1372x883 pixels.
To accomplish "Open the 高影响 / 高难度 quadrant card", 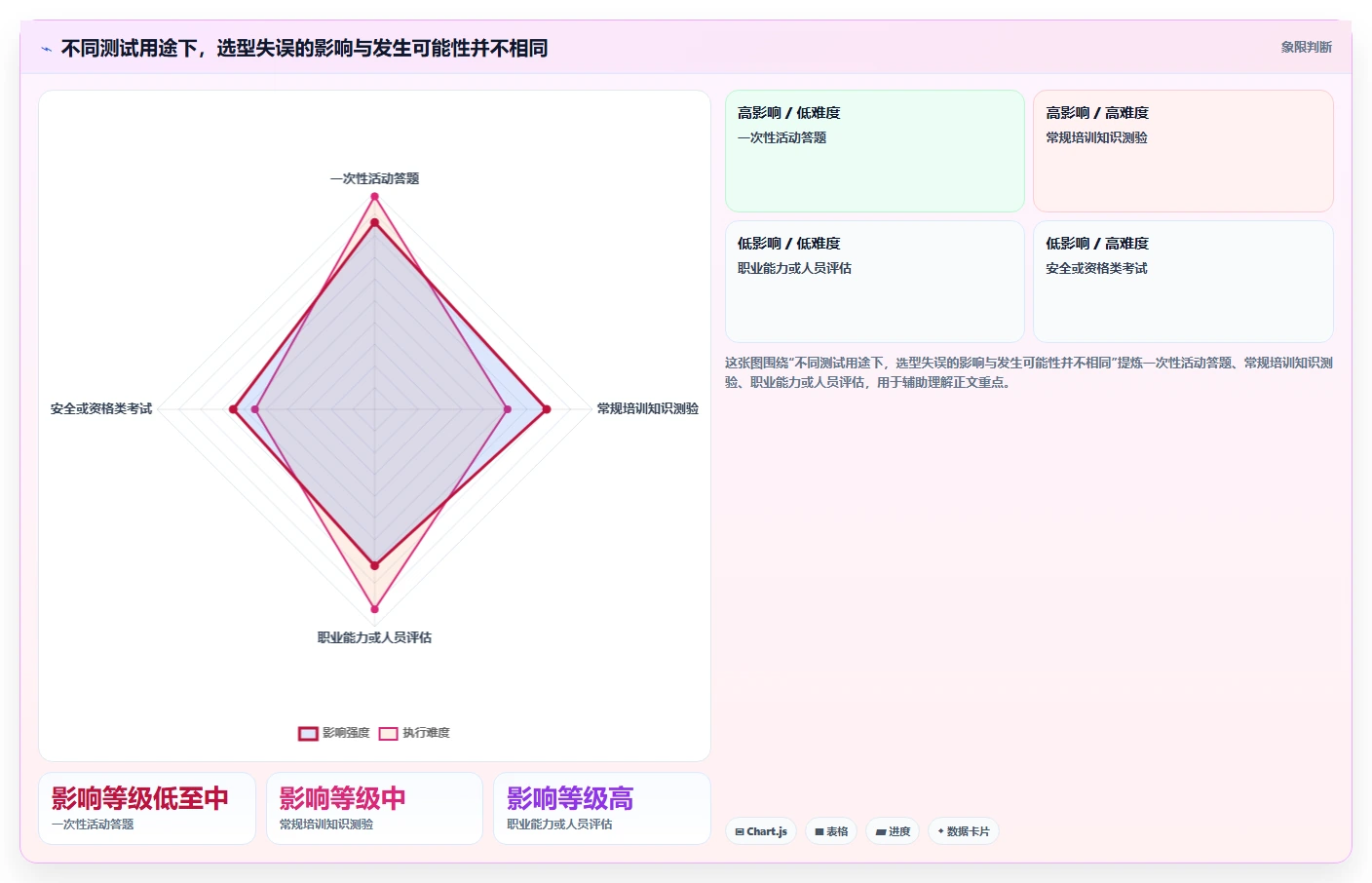I will (x=1183, y=151).
